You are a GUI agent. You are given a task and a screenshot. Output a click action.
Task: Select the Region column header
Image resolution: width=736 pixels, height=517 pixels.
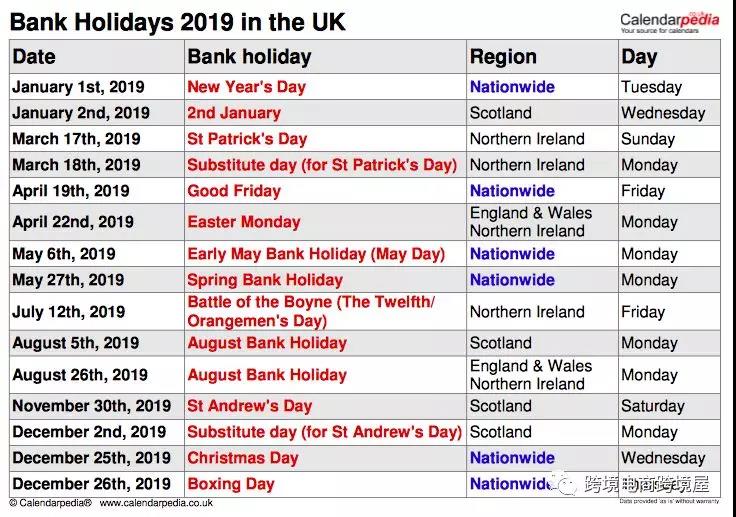pyautogui.click(x=503, y=57)
